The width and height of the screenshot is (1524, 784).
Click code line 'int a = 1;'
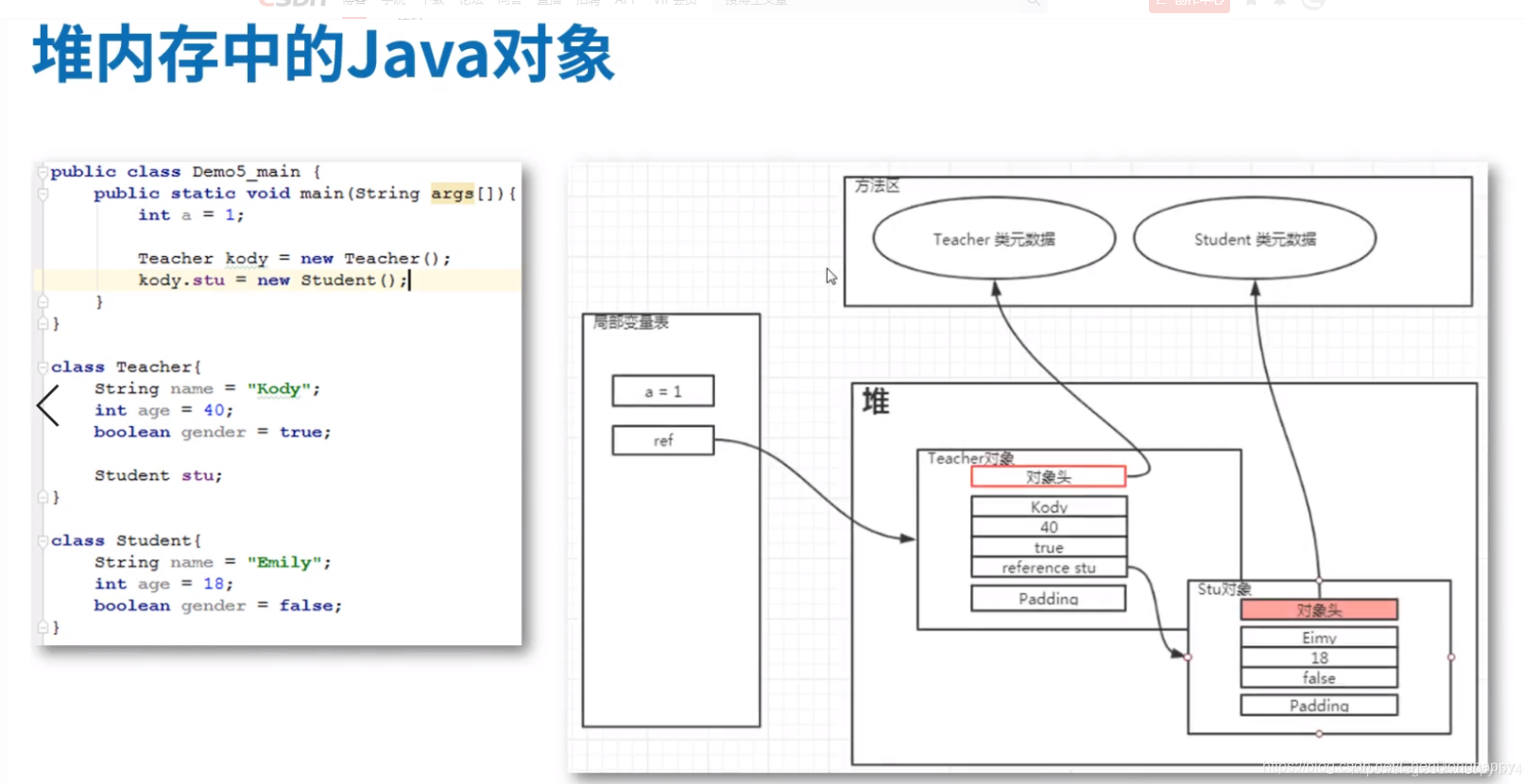[191, 215]
